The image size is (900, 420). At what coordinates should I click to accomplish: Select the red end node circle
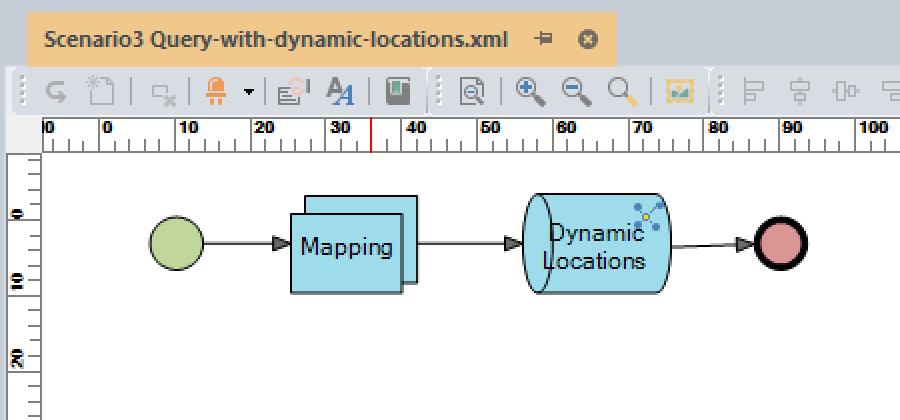pos(781,243)
